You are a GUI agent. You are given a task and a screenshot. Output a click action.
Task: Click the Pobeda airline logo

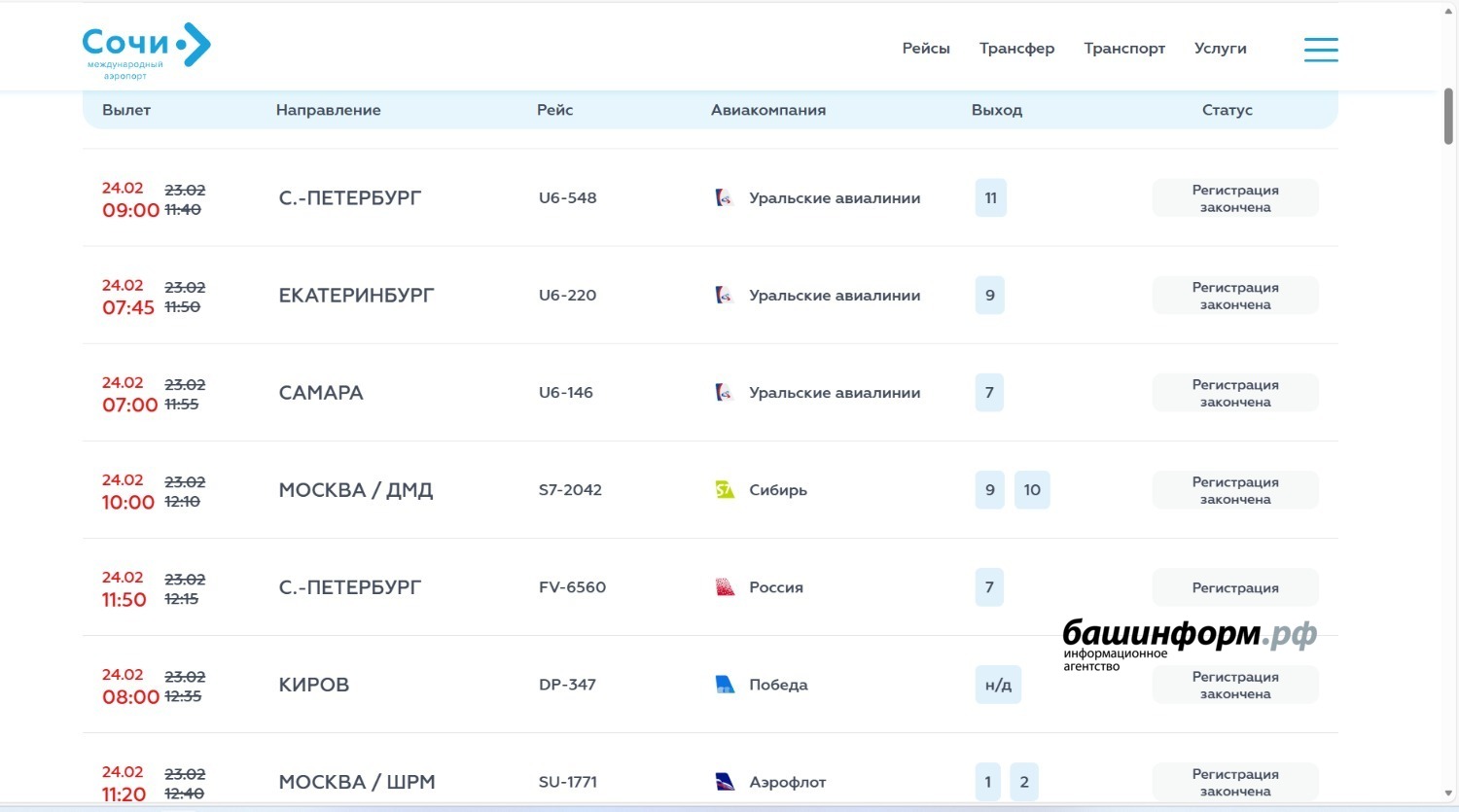(x=725, y=685)
